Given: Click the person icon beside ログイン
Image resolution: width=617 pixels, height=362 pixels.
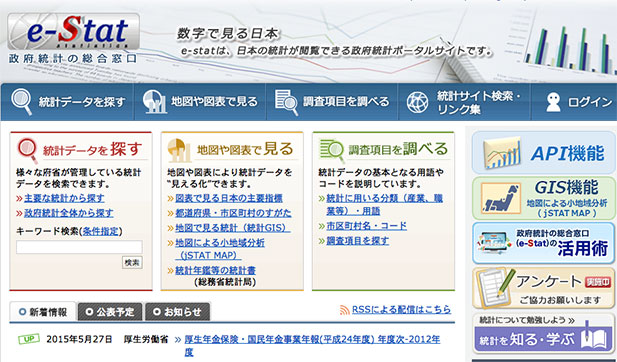Looking at the screenshot, I should [x=553, y=102].
